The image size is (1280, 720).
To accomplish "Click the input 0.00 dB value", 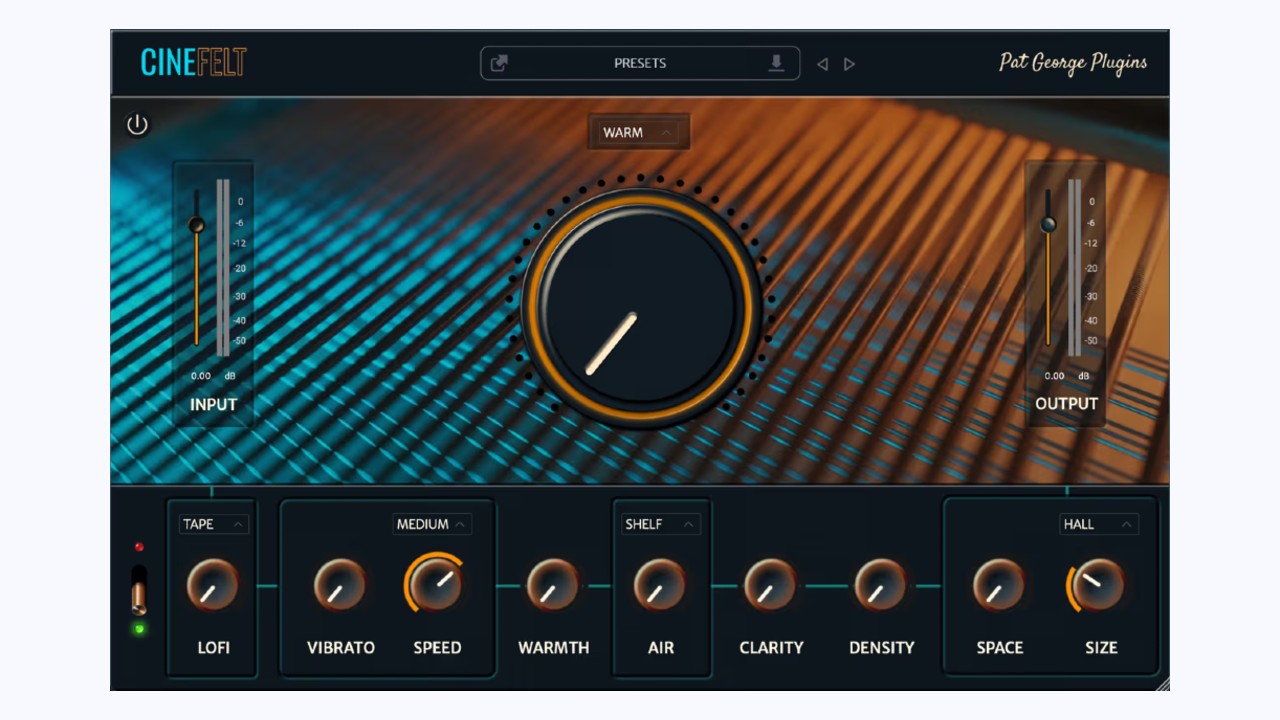I will click(x=201, y=377).
